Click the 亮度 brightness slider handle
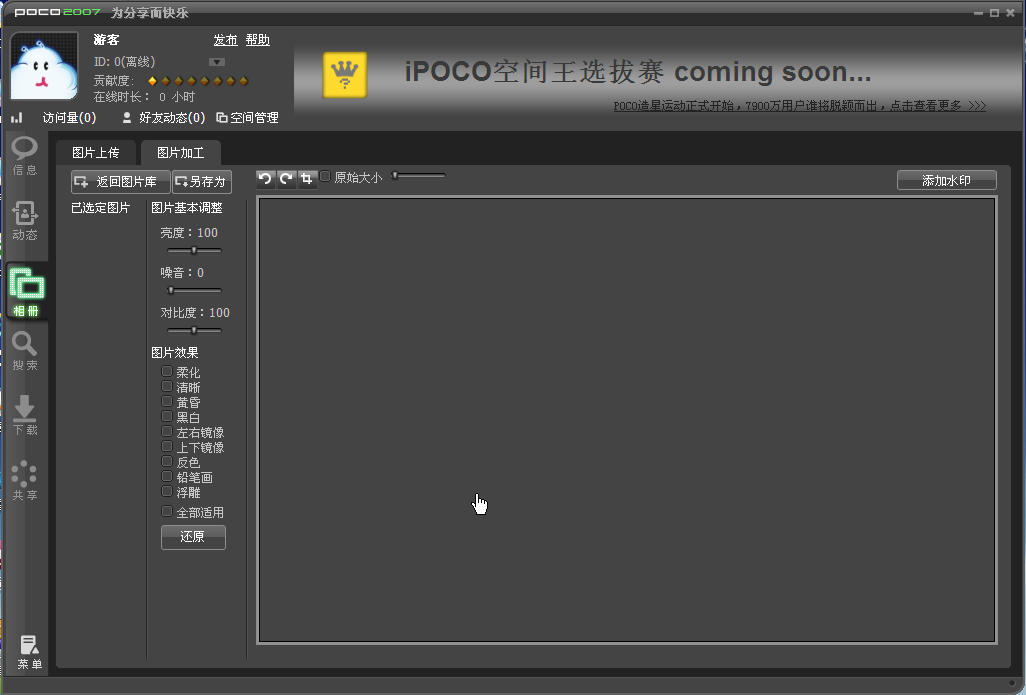 click(x=193, y=250)
